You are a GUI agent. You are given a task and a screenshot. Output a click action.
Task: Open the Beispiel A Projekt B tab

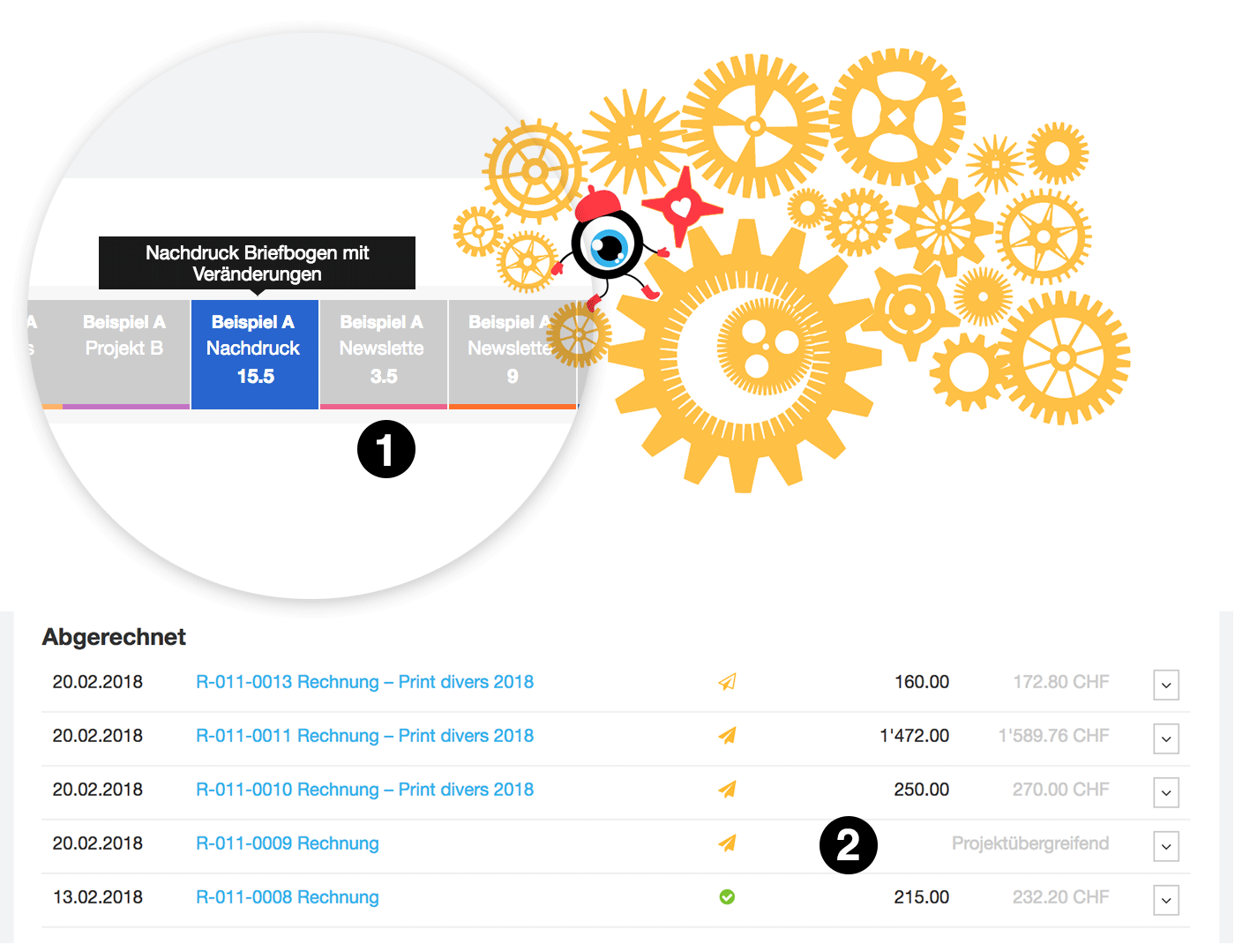pyautogui.click(x=125, y=354)
